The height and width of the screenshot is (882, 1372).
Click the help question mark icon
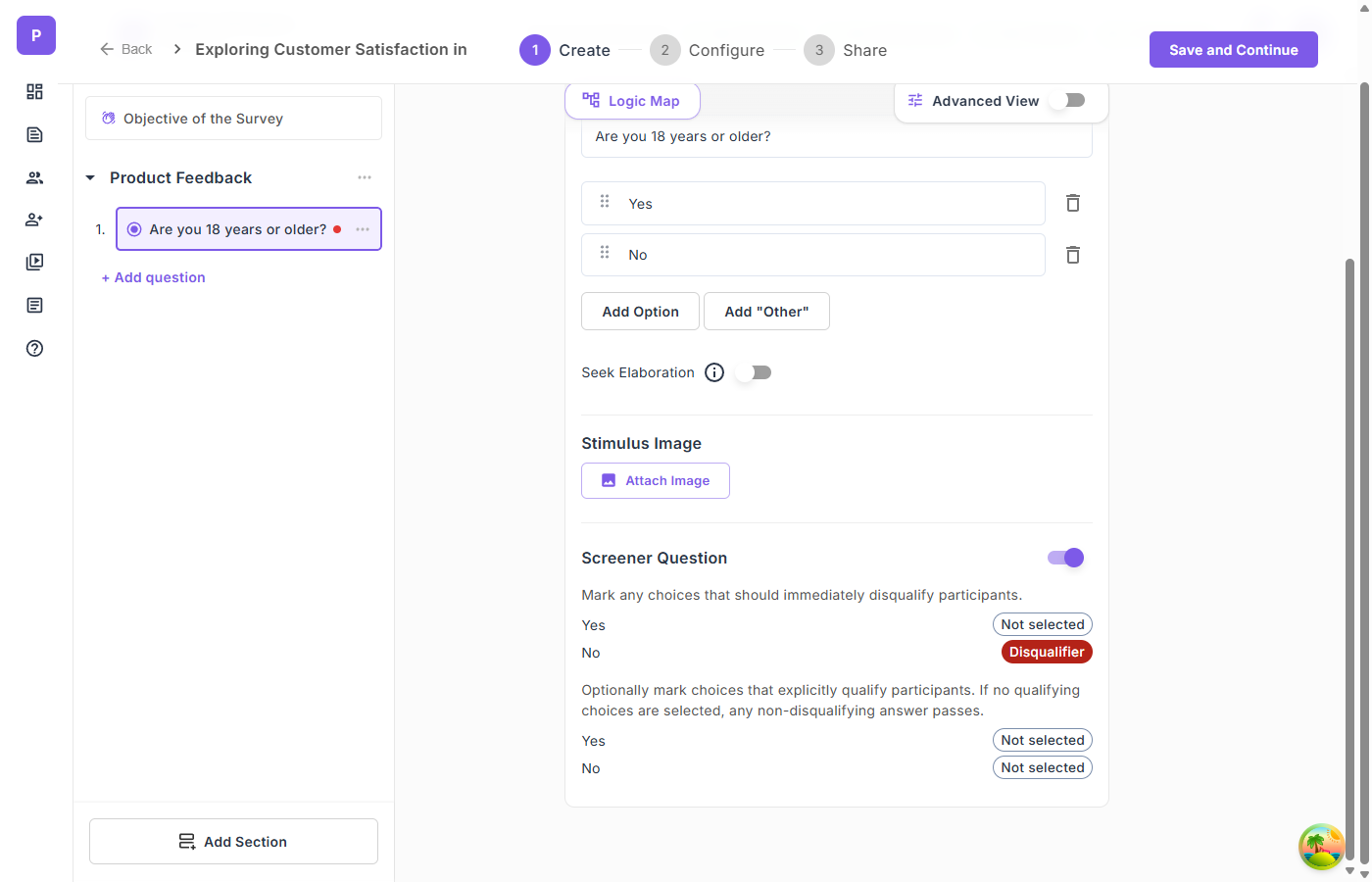coord(35,348)
